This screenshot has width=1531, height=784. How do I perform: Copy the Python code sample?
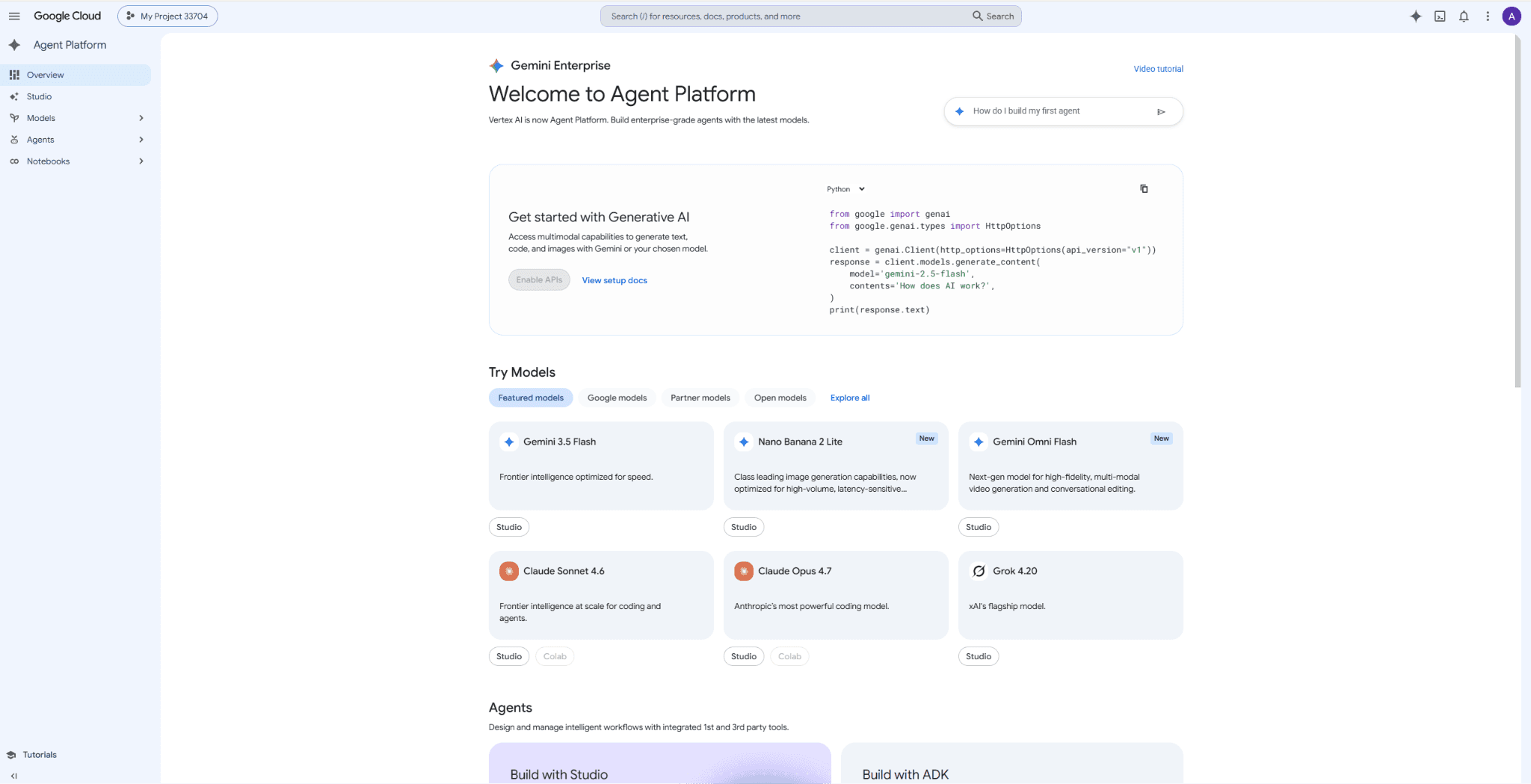click(x=1144, y=189)
